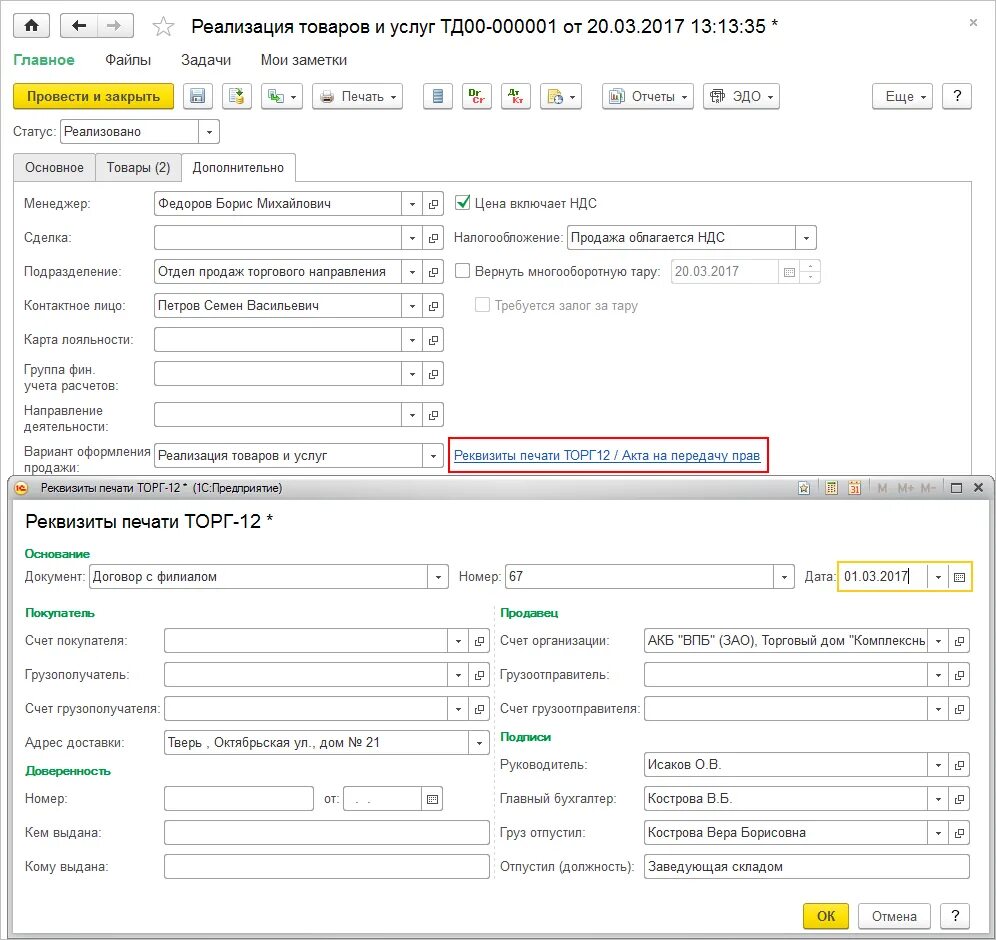Expand the Документ основание dropdown
This screenshot has width=996, height=940.
[x=438, y=577]
